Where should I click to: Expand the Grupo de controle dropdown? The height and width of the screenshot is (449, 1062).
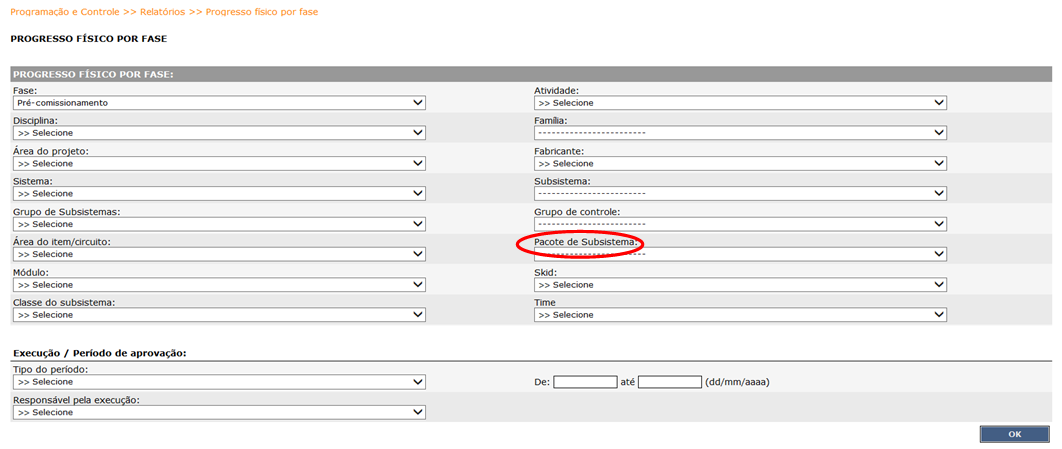[x=740, y=224]
